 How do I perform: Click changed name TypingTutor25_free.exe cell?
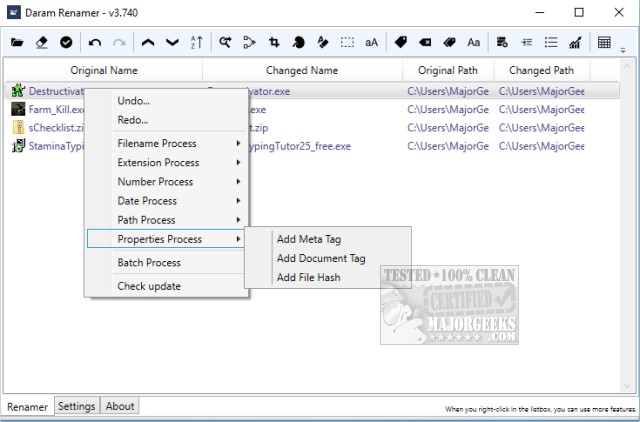tap(300, 146)
